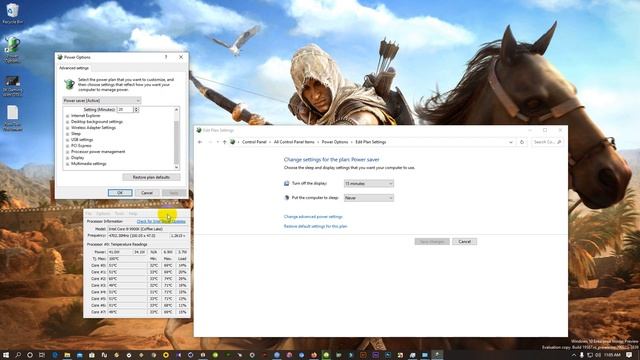Click the Core #2 temperature reading
Screen dimensions: 640x360
click(127, 279)
